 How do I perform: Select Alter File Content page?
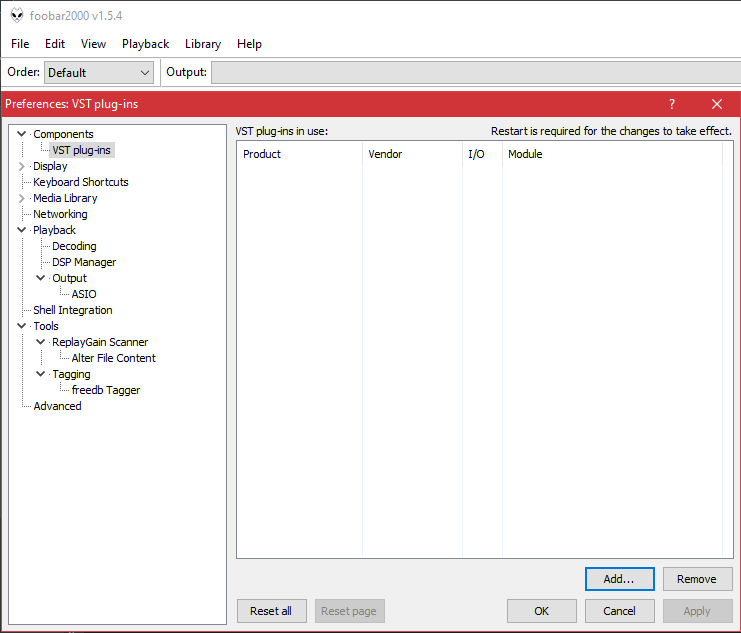click(x=113, y=358)
